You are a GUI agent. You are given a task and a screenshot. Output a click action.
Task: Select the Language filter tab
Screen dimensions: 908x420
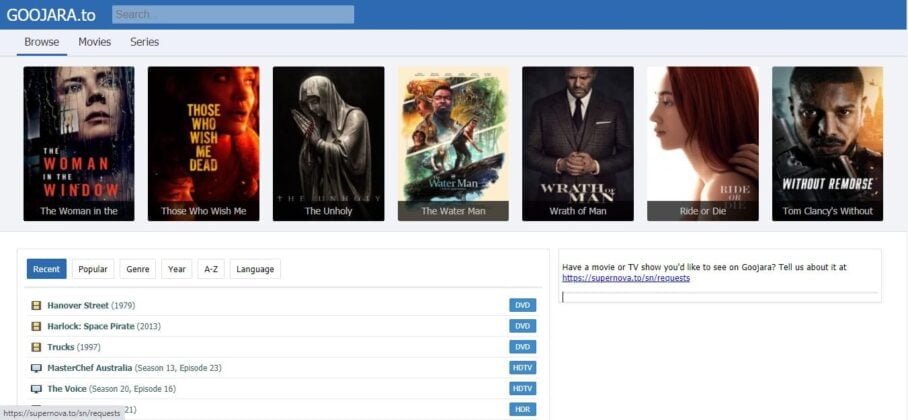[x=255, y=269]
